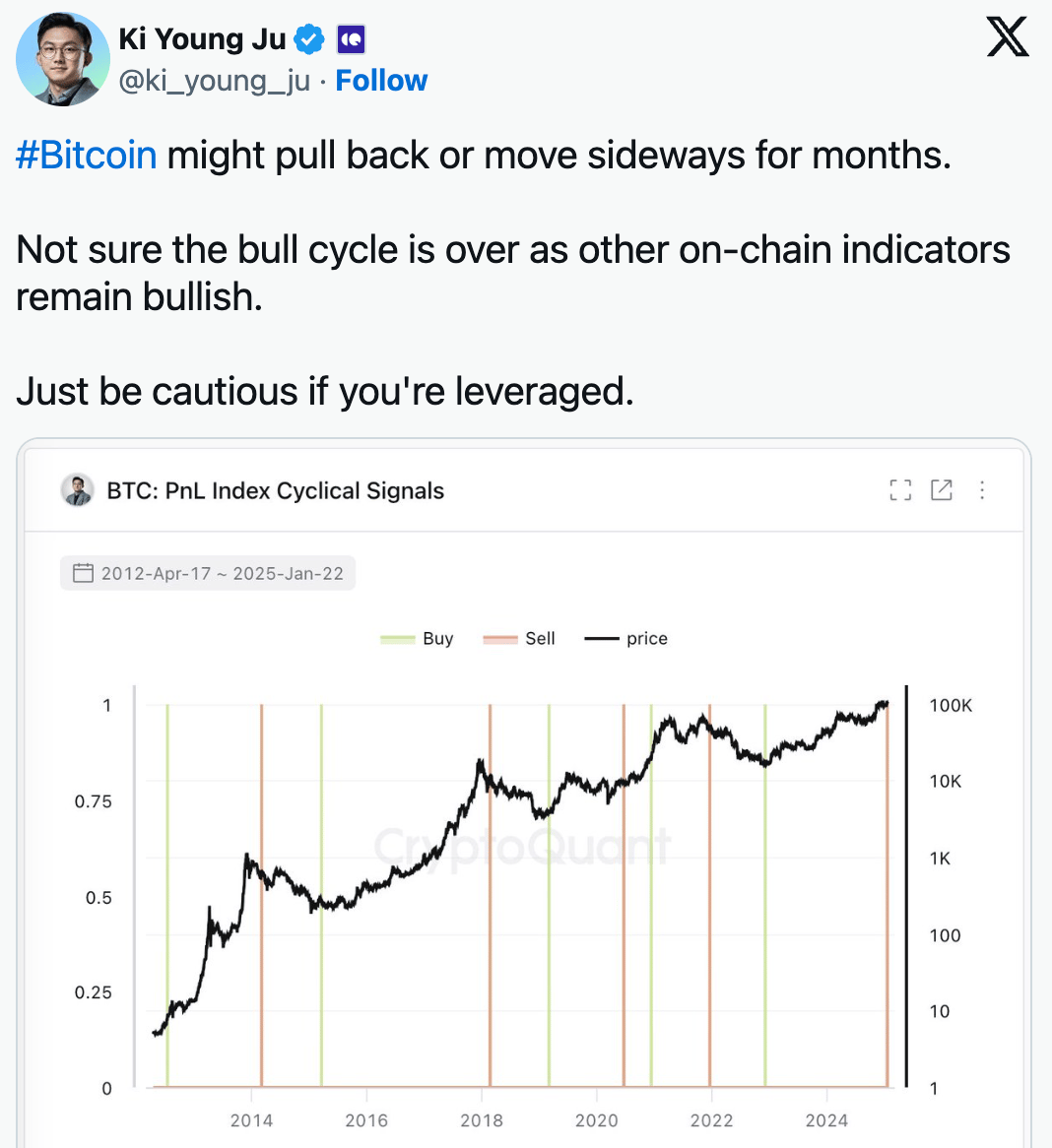1052x1148 pixels.
Task: Click the blue verified badge
Action: click(309, 39)
